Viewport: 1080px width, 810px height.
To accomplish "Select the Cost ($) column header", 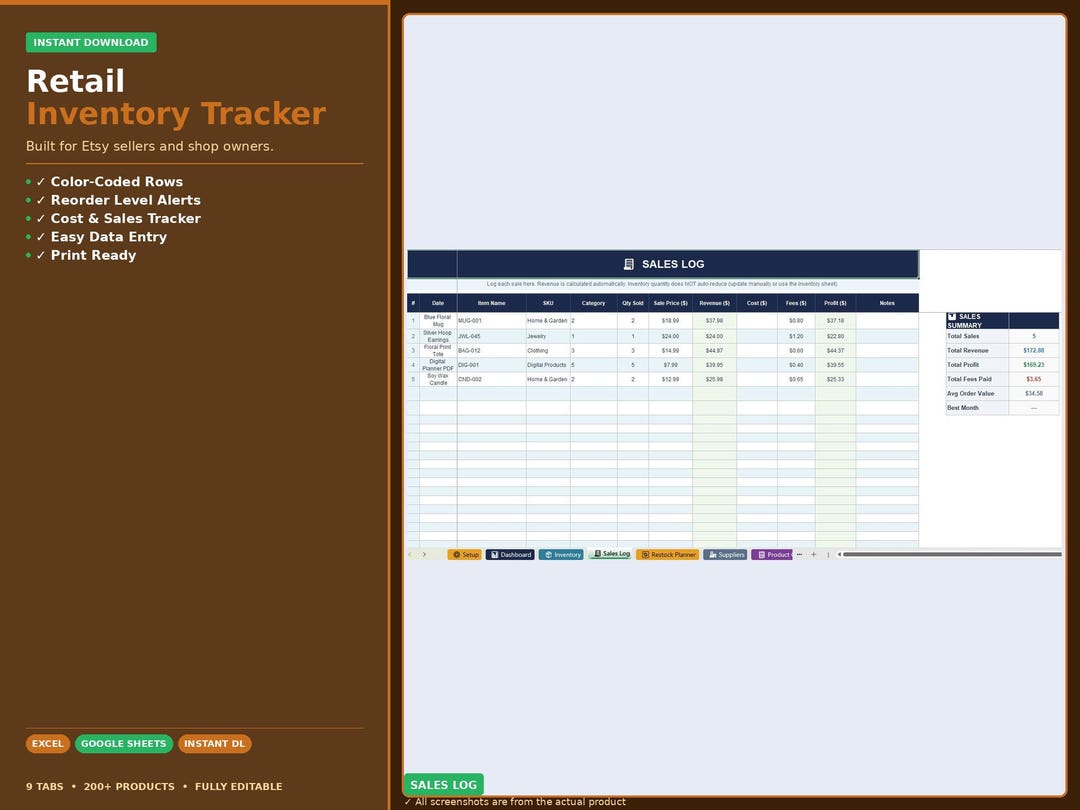I will click(757, 303).
